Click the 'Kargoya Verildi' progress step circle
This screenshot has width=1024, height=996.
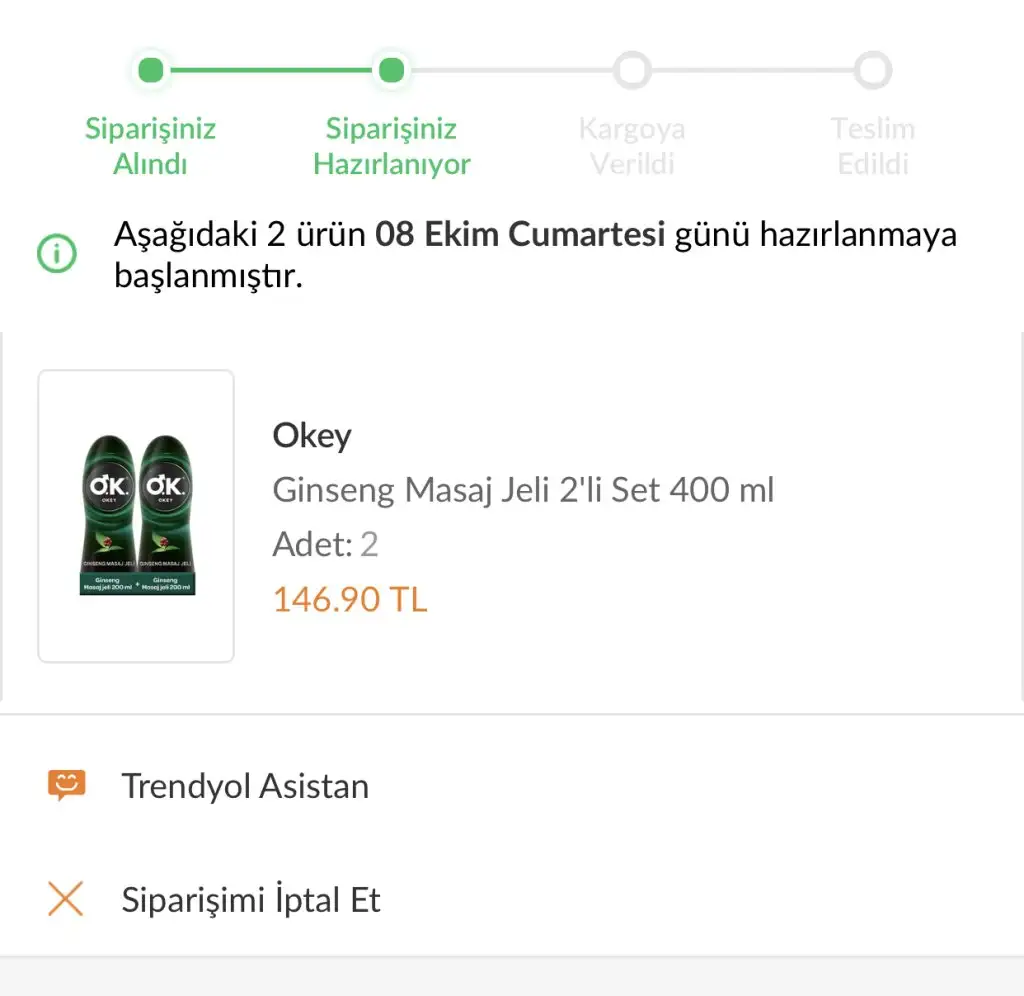632,70
